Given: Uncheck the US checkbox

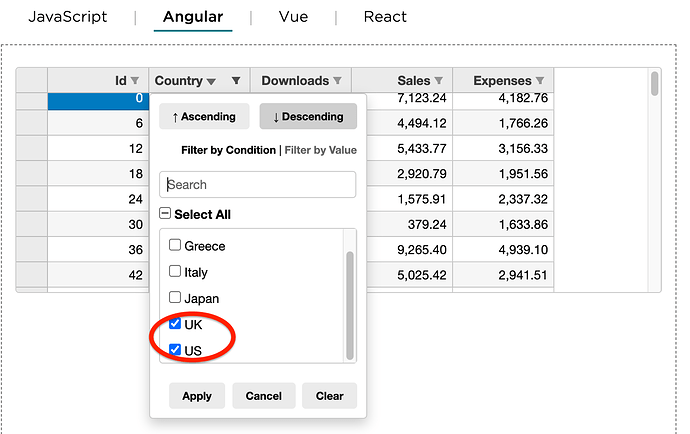Looking at the screenshot, I should pos(175,349).
